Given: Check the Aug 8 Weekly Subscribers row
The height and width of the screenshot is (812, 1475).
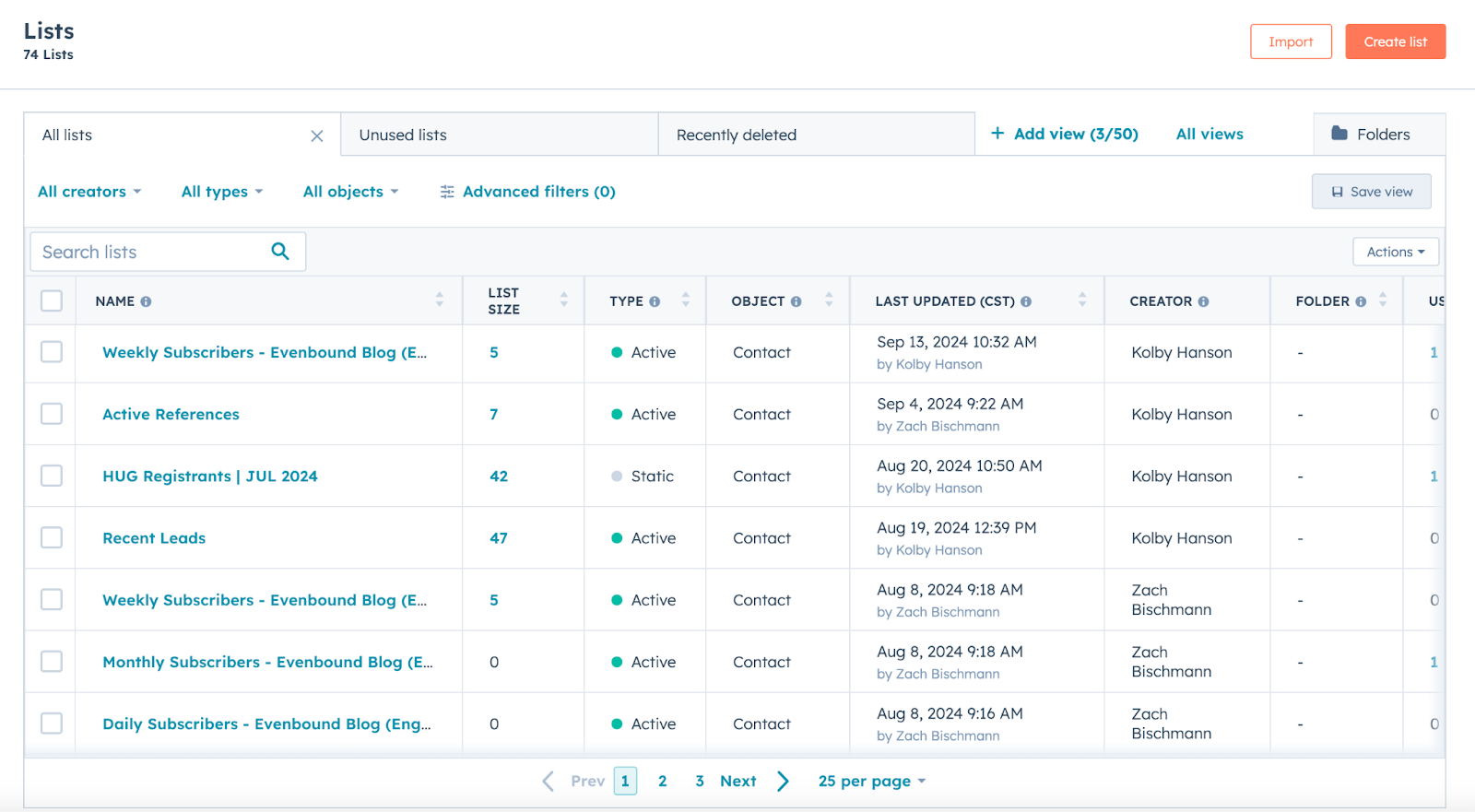Looking at the screenshot, I should [x=52, y=600].
